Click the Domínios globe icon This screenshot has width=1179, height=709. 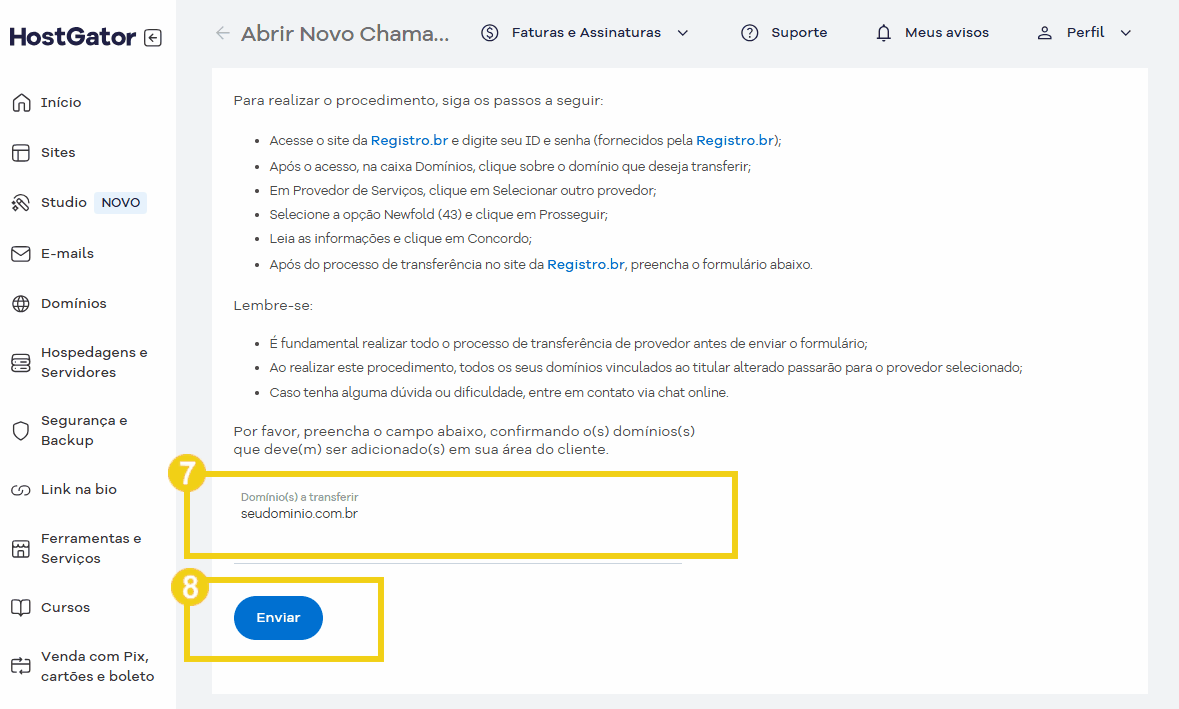(21, 304)
